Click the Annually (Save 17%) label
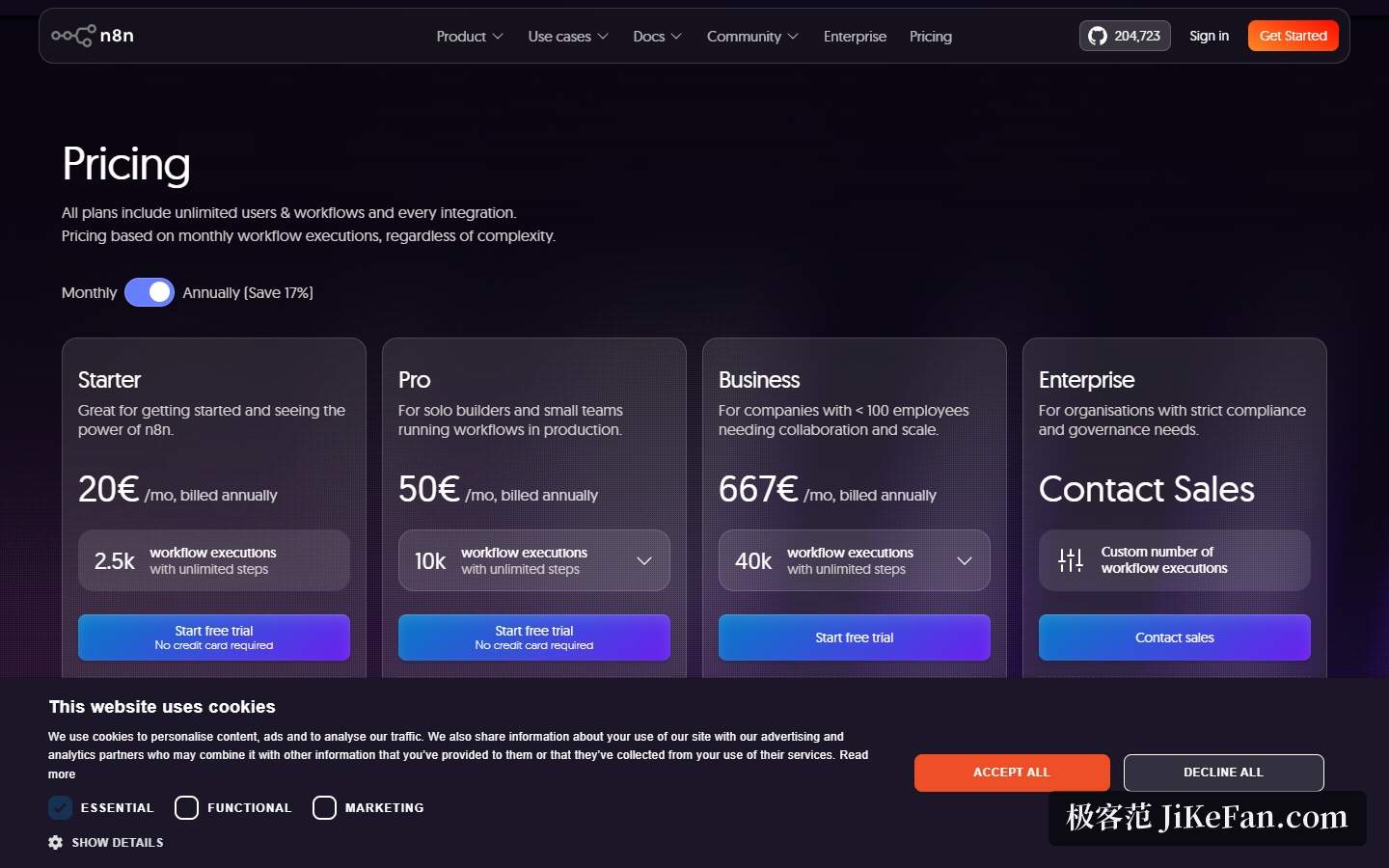The height and width of the screenshot is (868, 1389). coord(248,292)
